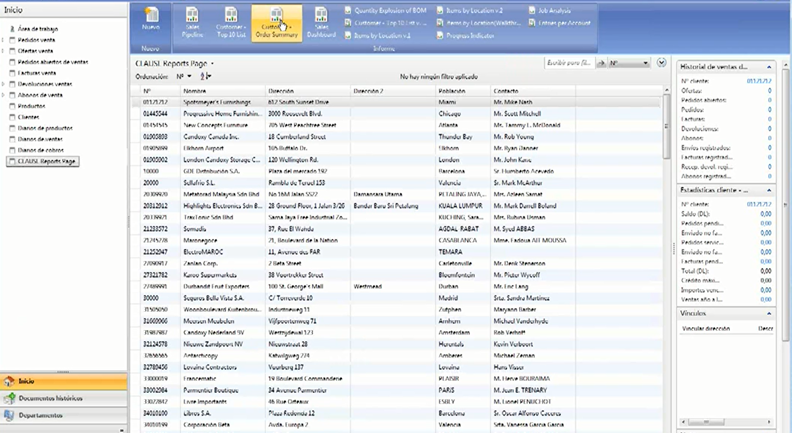The image size is (792, 433).
Task: Click the customer list vertical scrollbar
Action: (x=666, y=126)
